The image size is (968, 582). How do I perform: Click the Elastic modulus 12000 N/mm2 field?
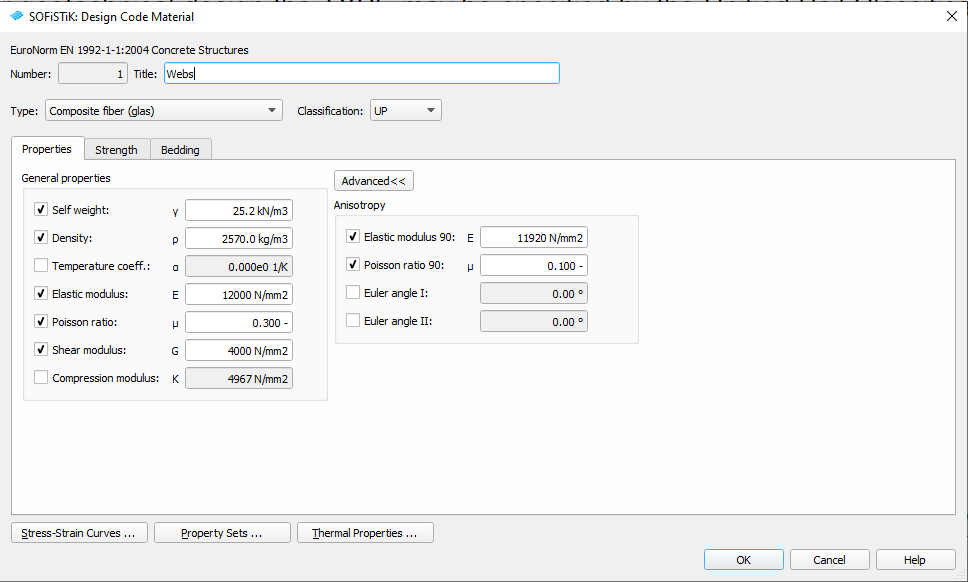click(x=239, y=295)
